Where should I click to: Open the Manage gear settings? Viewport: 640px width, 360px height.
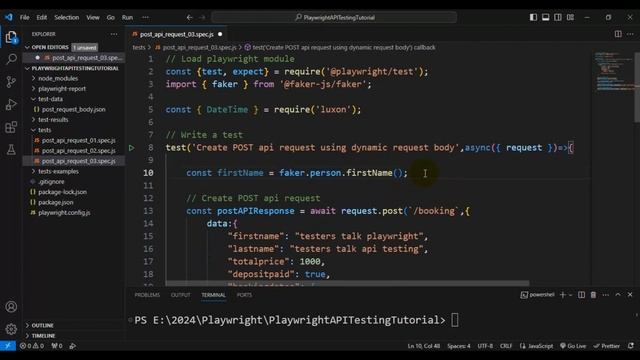pyautogui.click(x=11, y=329)
